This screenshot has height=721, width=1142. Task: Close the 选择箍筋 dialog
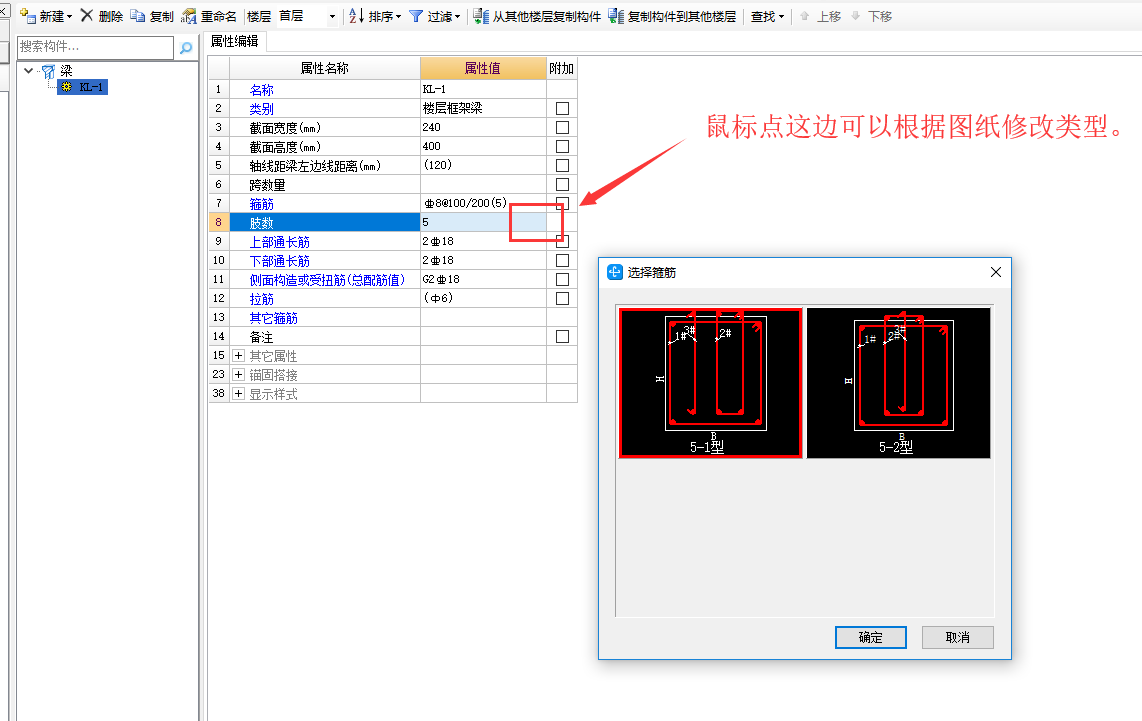click(996, 272)
